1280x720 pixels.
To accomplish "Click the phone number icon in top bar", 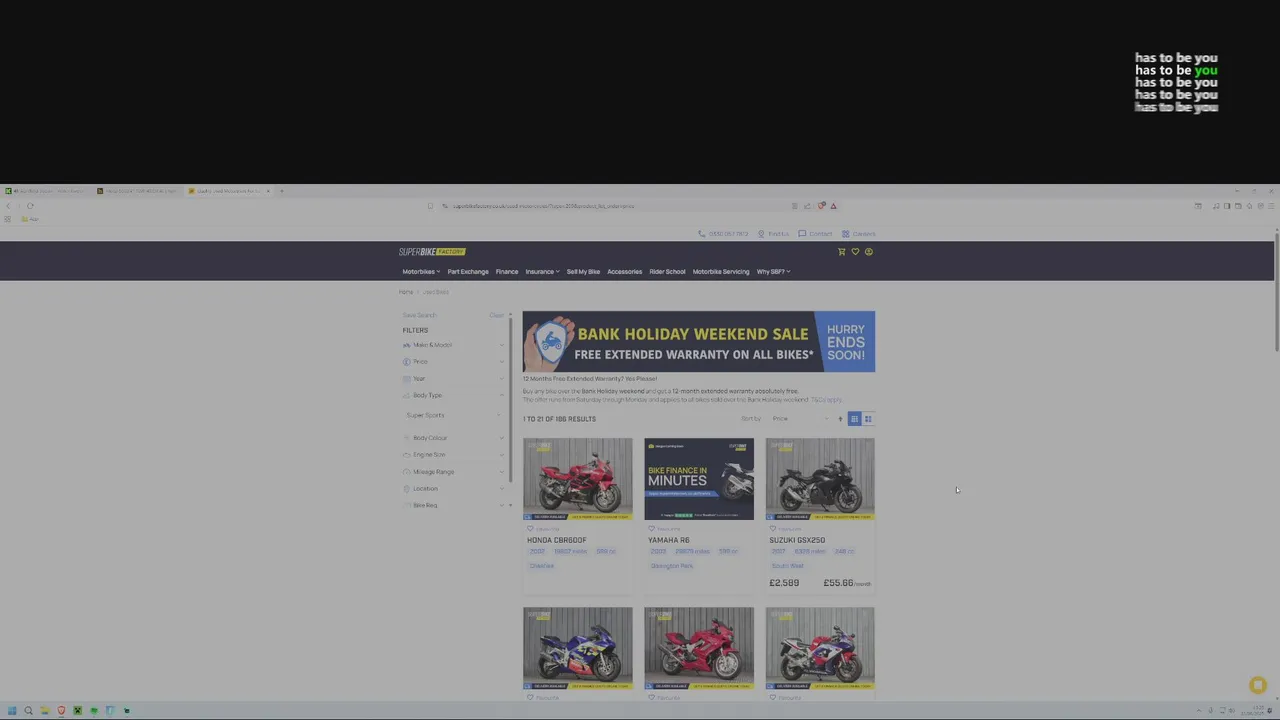I will tap(702, 234).
